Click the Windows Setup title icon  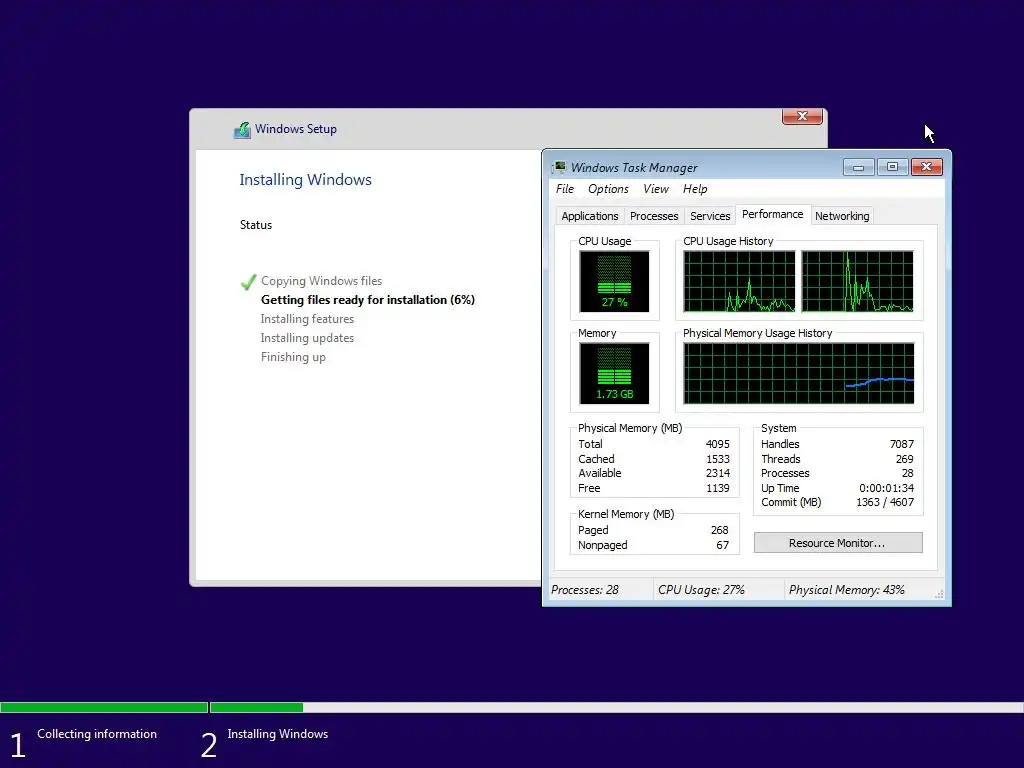click(x=242, y=129)
